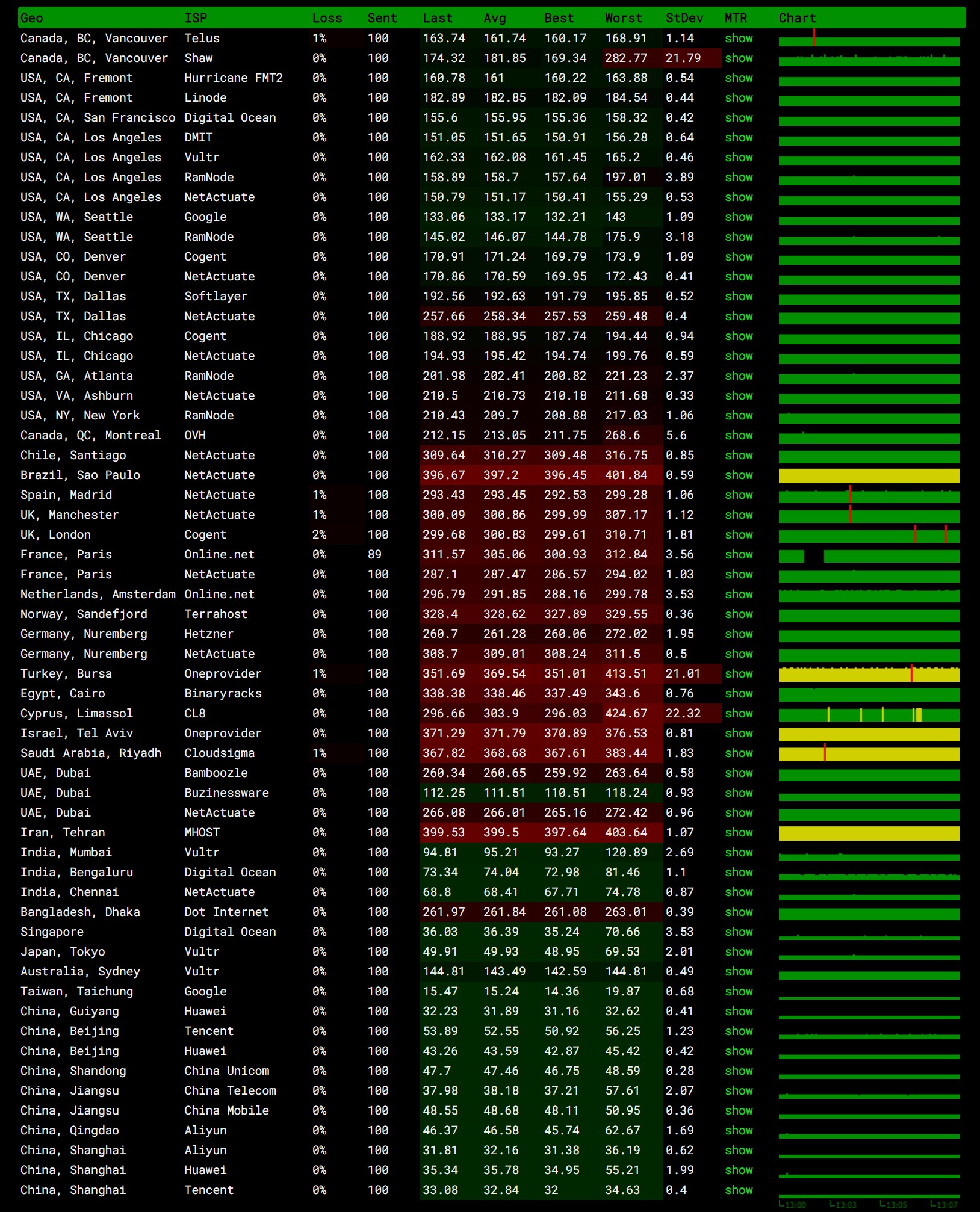Click the Last column header
Image resolution: width=980 pixels, height=1212 pixels.
point(438,18)
